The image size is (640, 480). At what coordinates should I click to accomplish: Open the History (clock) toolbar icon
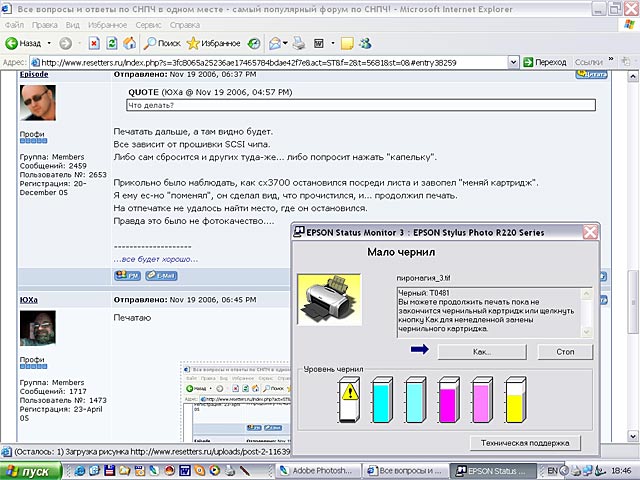point(254,43)
